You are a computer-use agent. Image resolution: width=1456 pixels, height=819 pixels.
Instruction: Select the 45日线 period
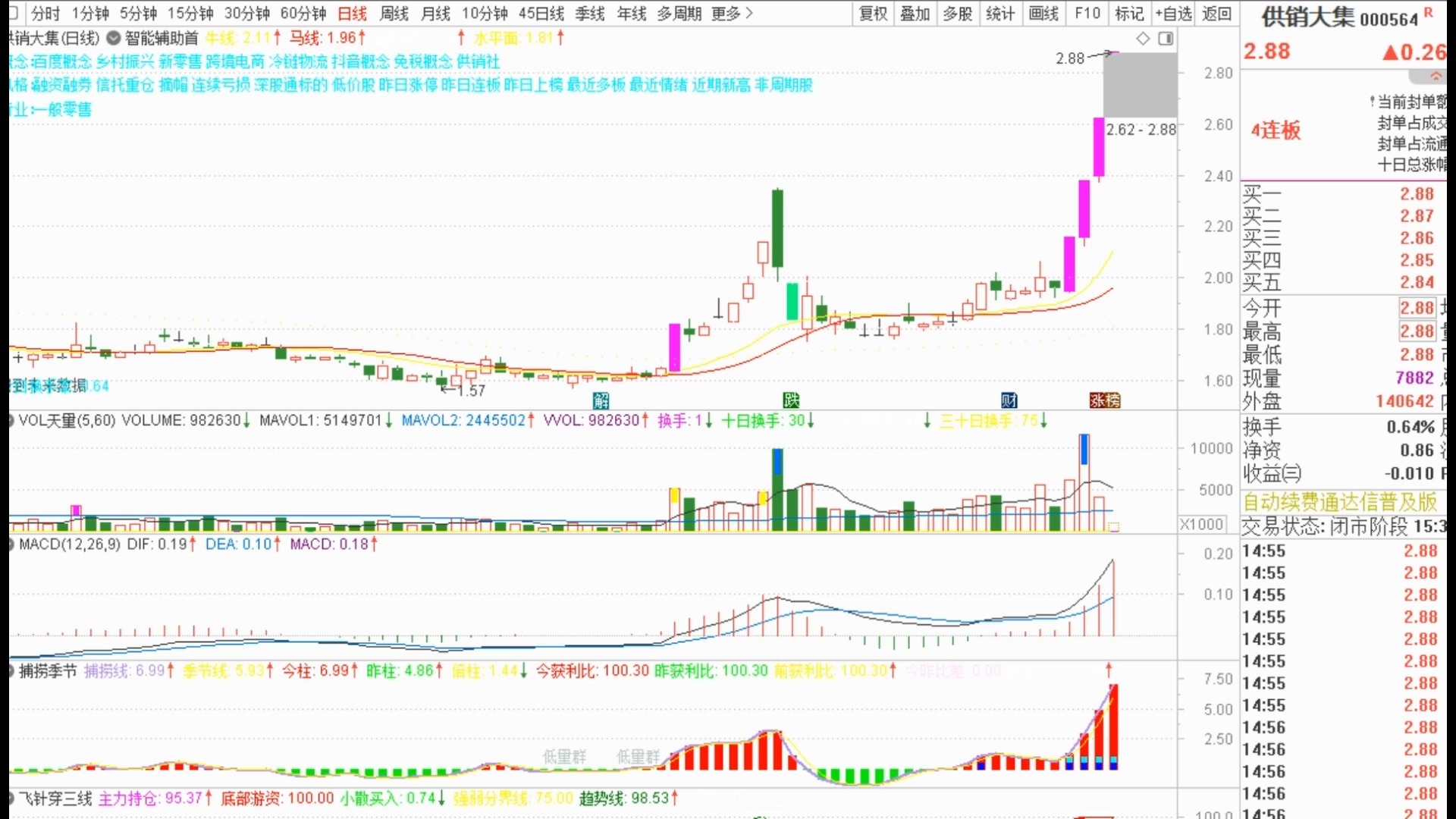pyautogui.click(x=541, y=14)
